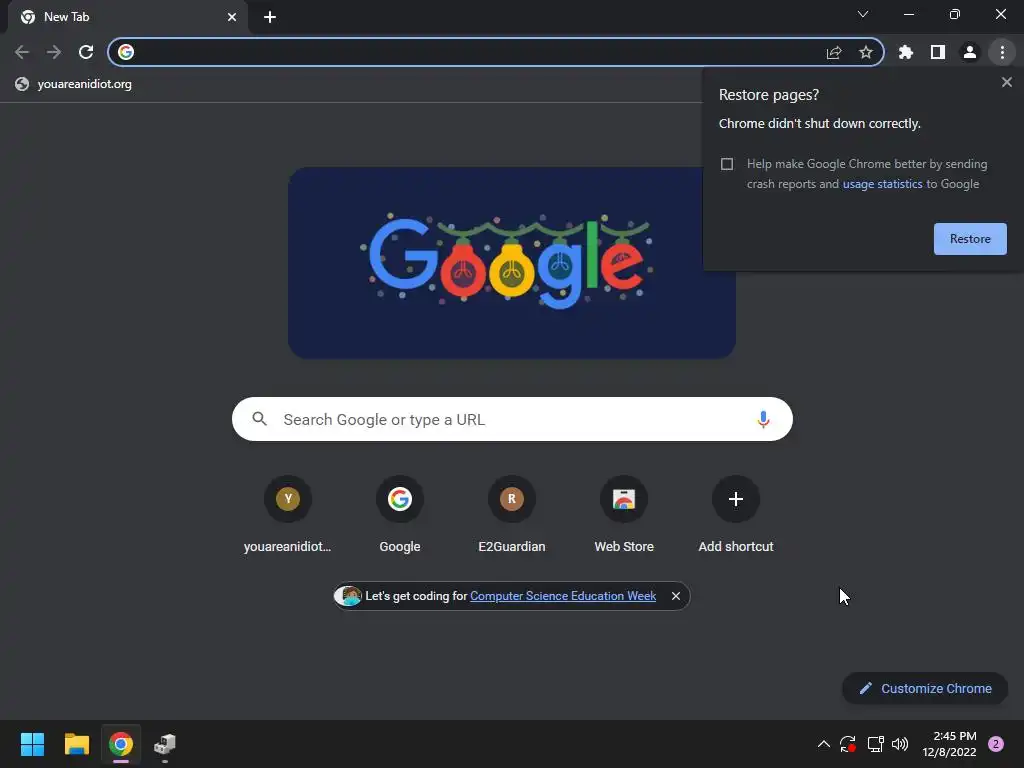The height and width of the screenshot is (768, 1024).
Task: Open the Extensions puzzle icon
Action: tap(906, 52)
